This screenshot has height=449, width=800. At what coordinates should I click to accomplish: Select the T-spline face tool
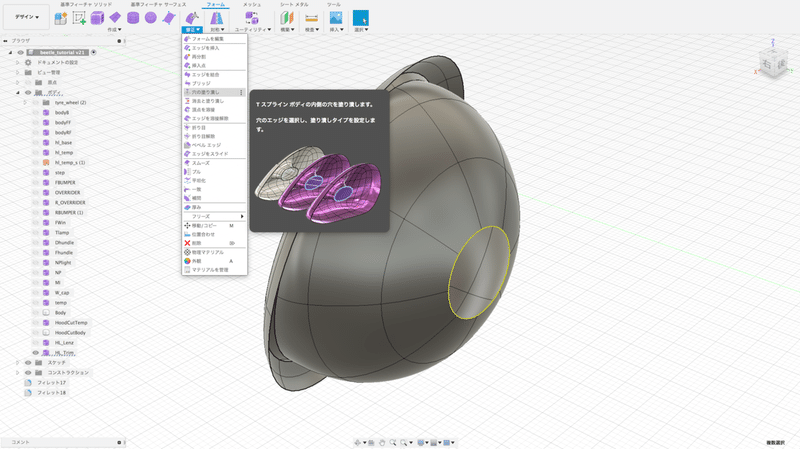coord(168,18)
